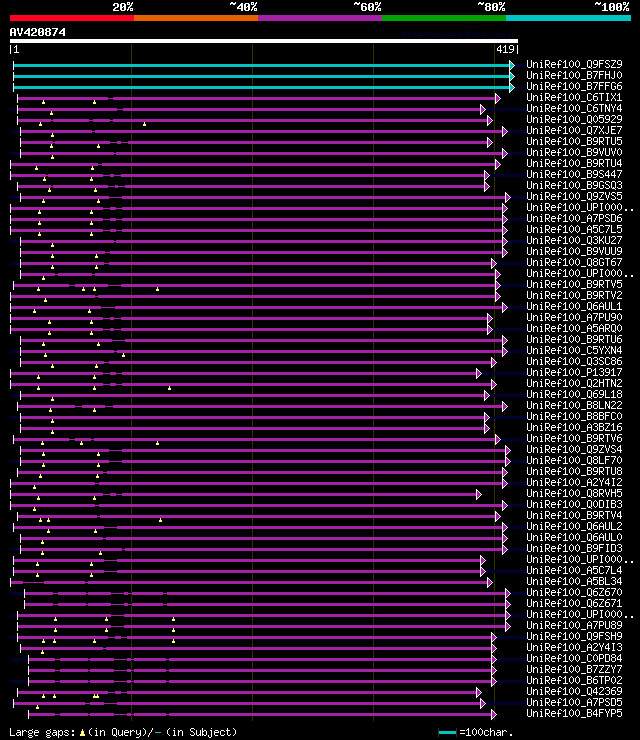Select hit label UniRef100_B9RTU5
Screen dimensions: 640x740
pyautogui.click(x=574, y=141)
